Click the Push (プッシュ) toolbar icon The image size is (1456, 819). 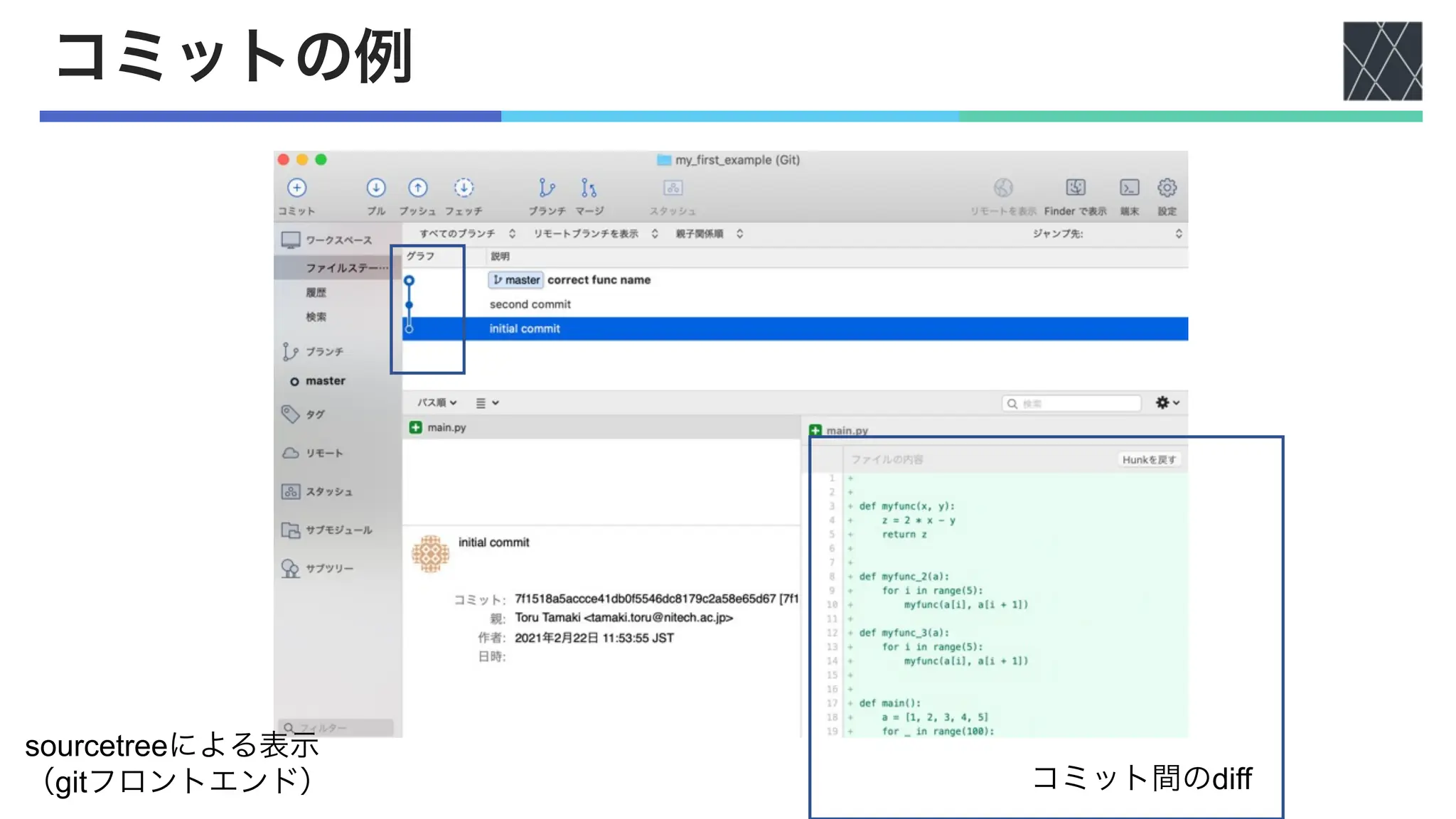[x=417, y=188]
